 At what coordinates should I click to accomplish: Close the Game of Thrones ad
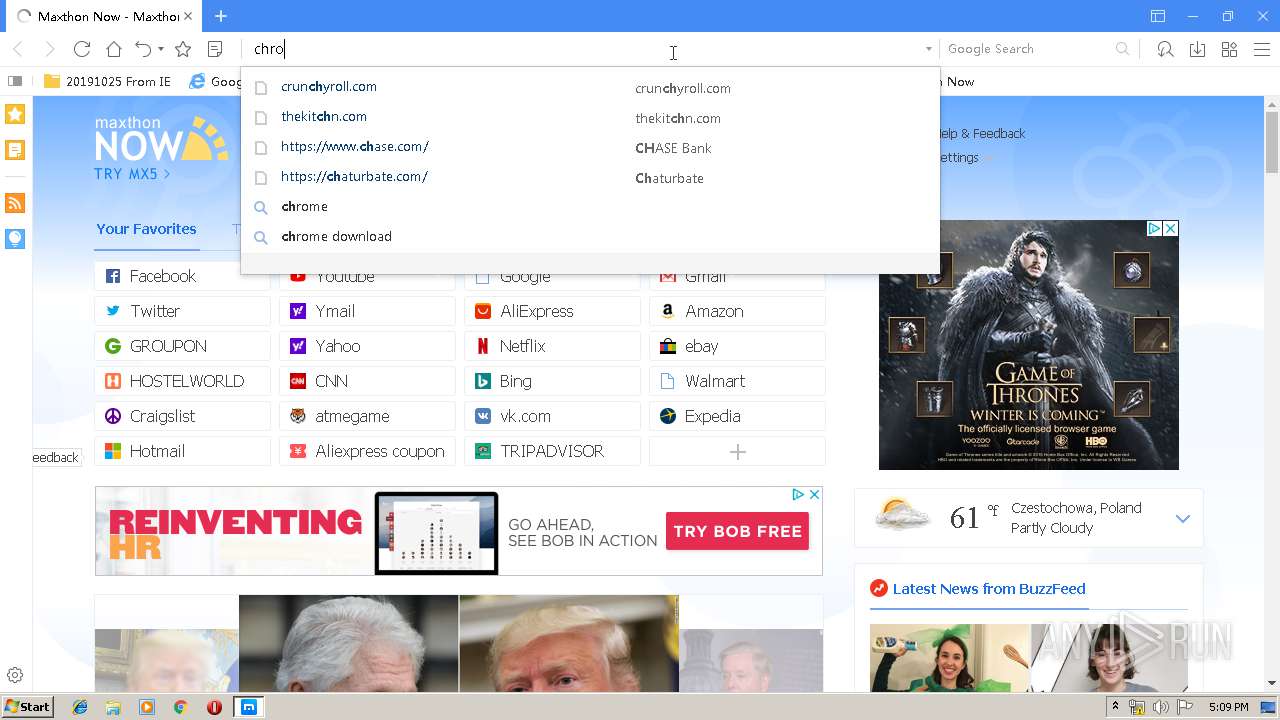click(1170, 228)
